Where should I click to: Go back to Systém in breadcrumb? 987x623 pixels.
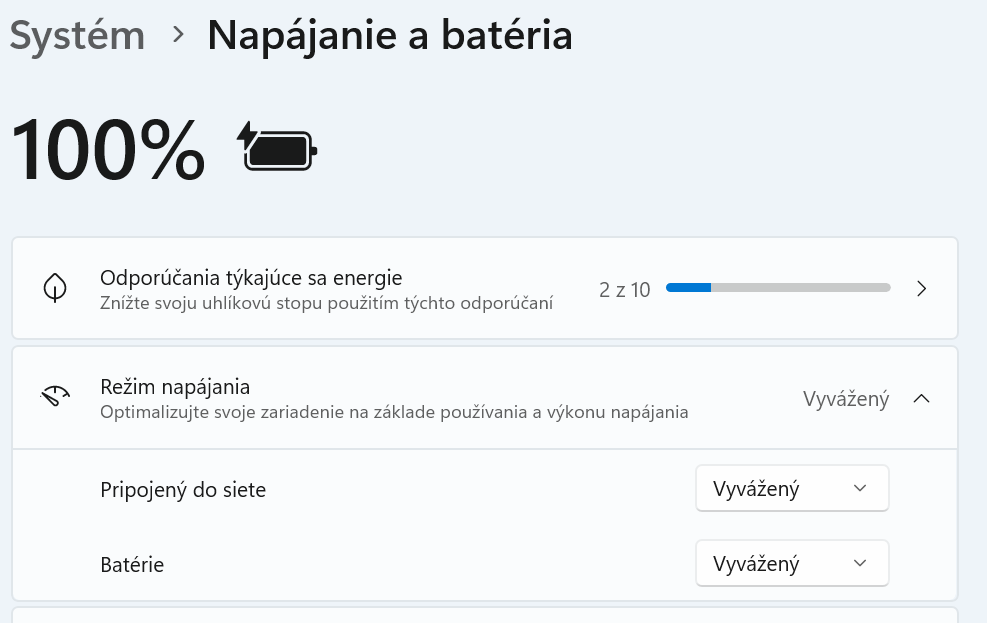coord(77,35)
